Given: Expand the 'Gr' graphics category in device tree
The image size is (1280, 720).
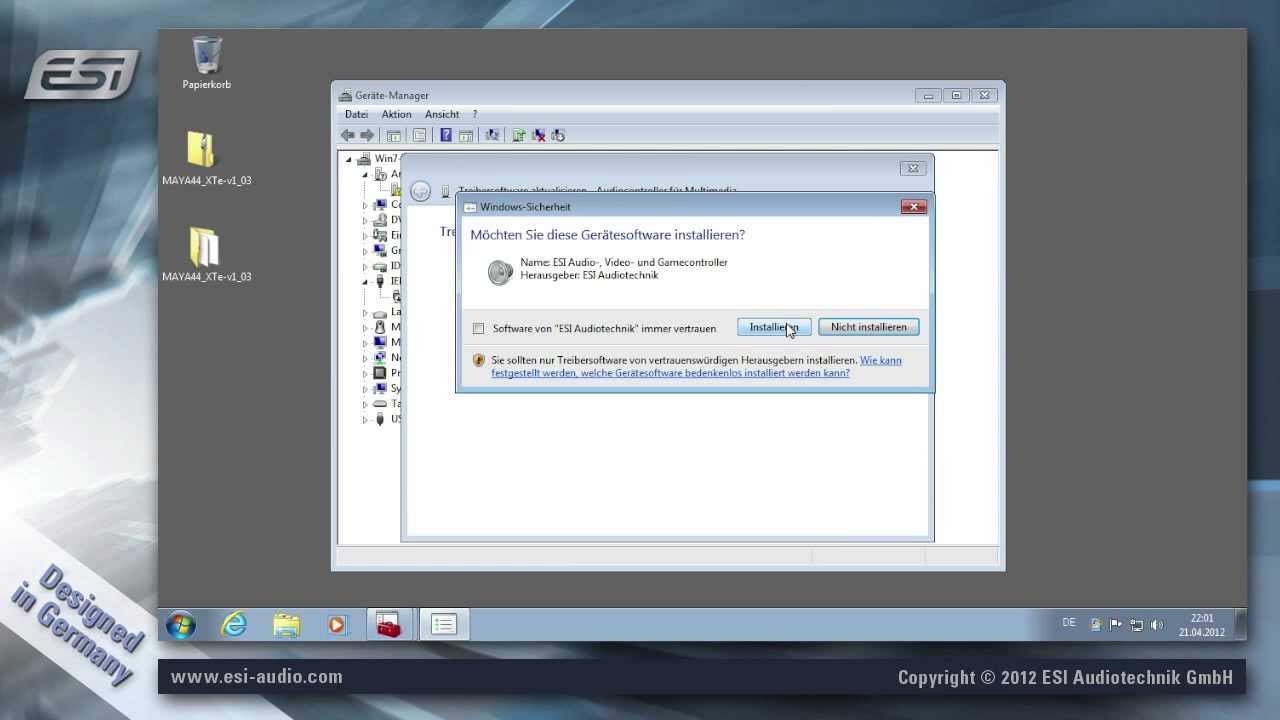Looking at the screenshot, I should 365,251.
